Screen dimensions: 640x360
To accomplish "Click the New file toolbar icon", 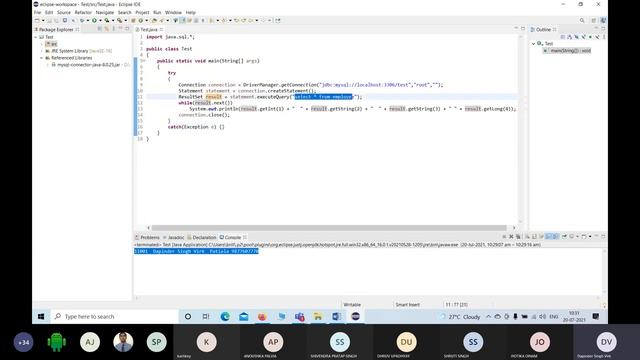I will [x=38, y=20].
